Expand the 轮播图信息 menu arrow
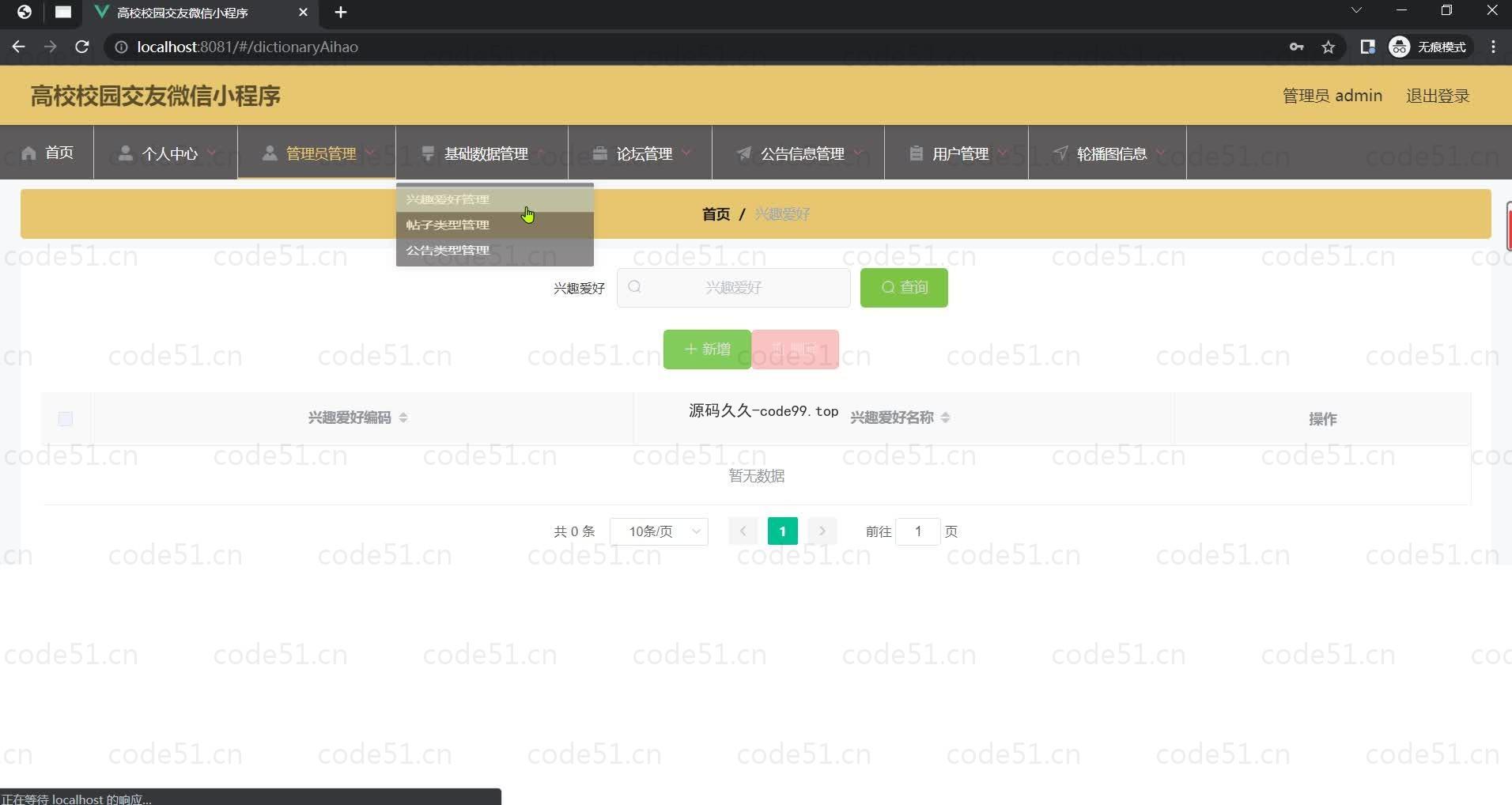 pyautogui.click(x=1160, y=153)
